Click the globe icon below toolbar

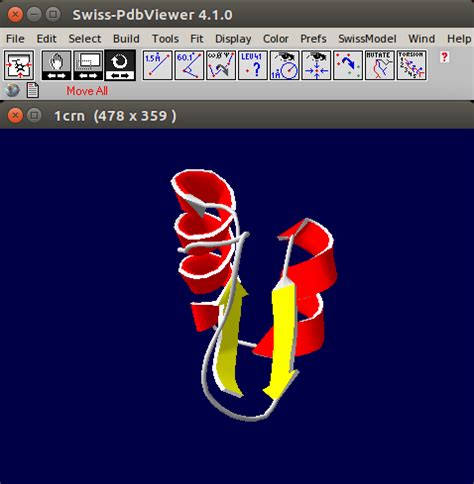click(x=12, y=90)
